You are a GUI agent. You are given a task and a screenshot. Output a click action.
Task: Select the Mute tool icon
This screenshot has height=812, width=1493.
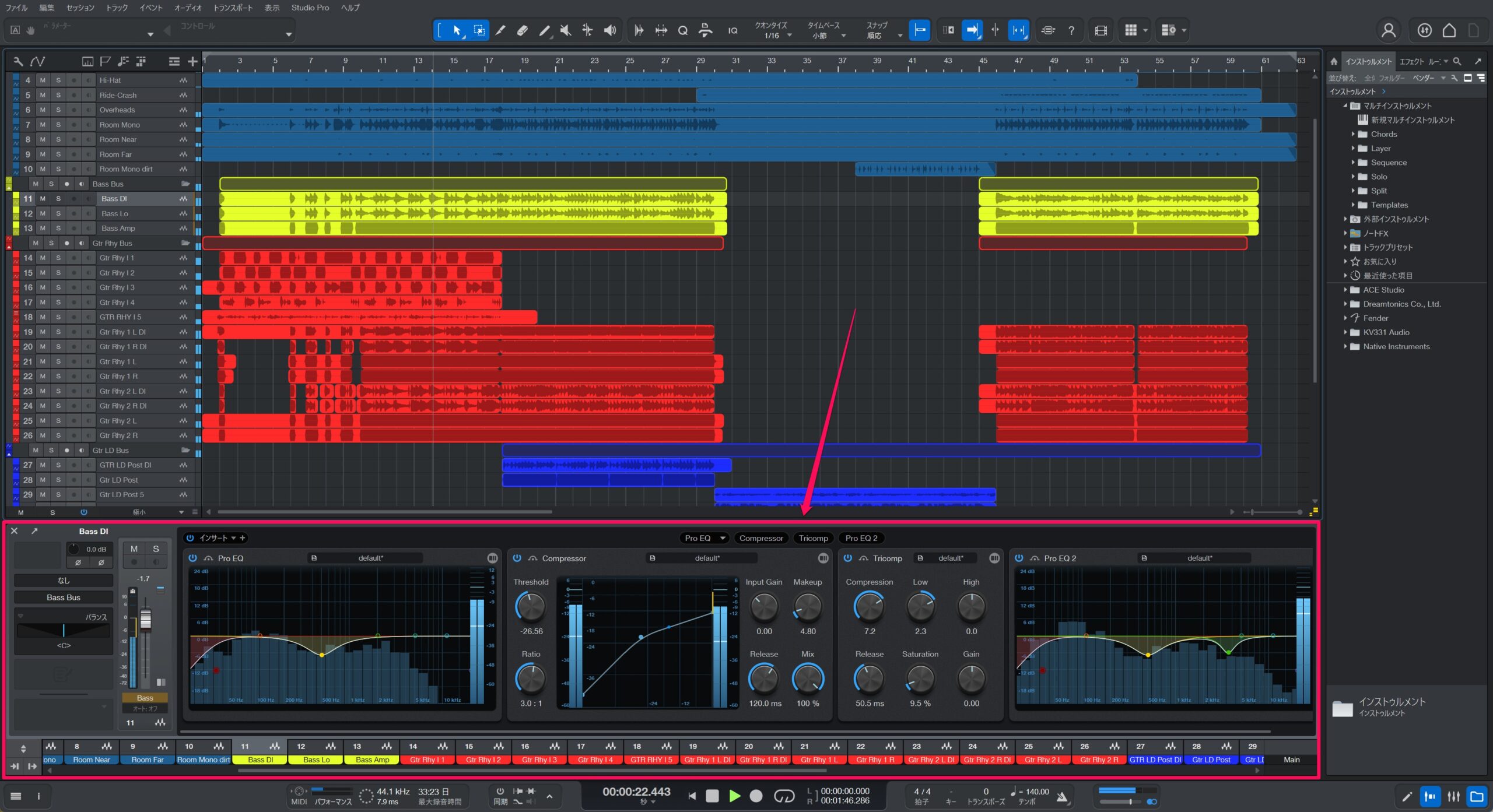(x=565, y=30)
